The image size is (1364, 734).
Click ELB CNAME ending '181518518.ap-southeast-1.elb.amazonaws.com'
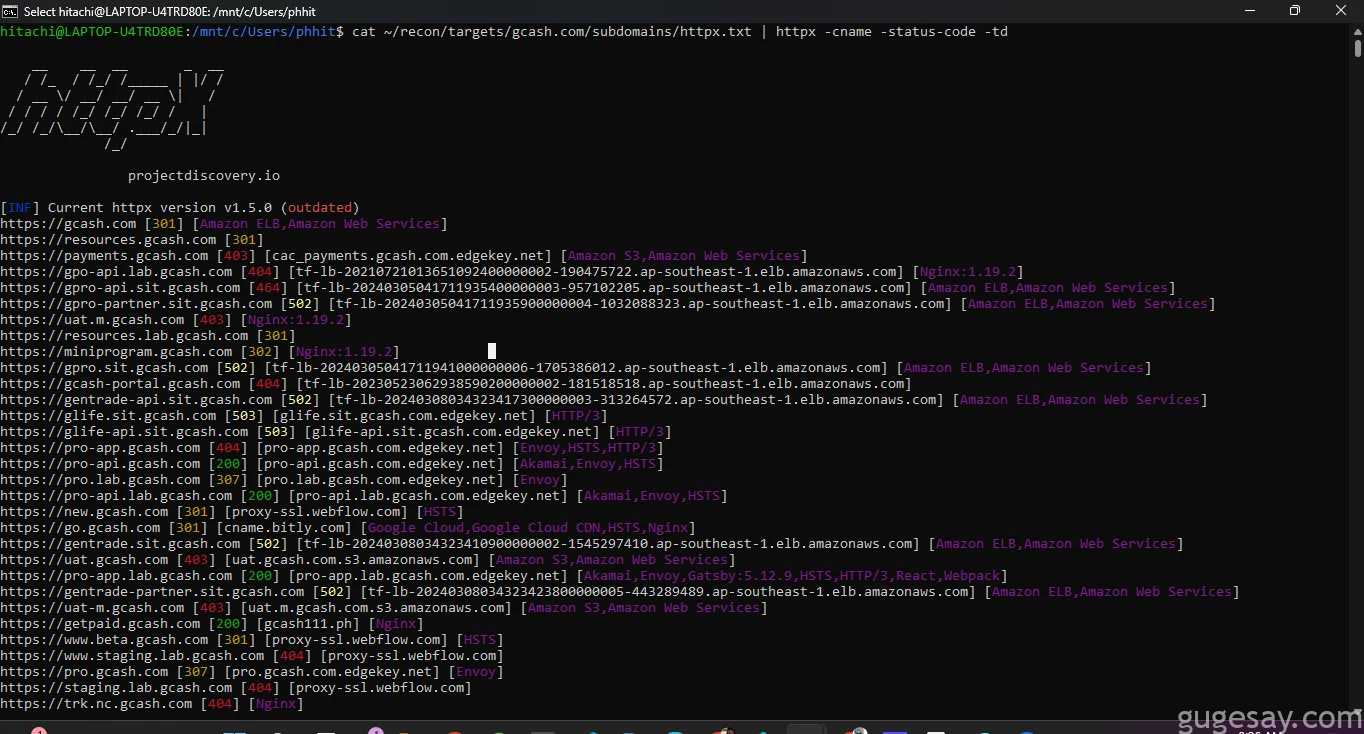(x=604, y=383)
